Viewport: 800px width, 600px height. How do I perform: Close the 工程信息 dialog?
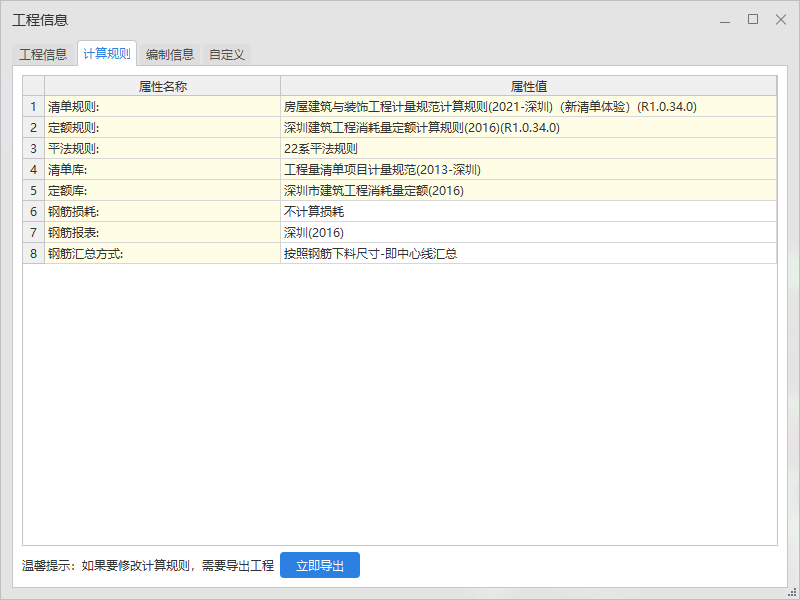(x=781, y=20)
